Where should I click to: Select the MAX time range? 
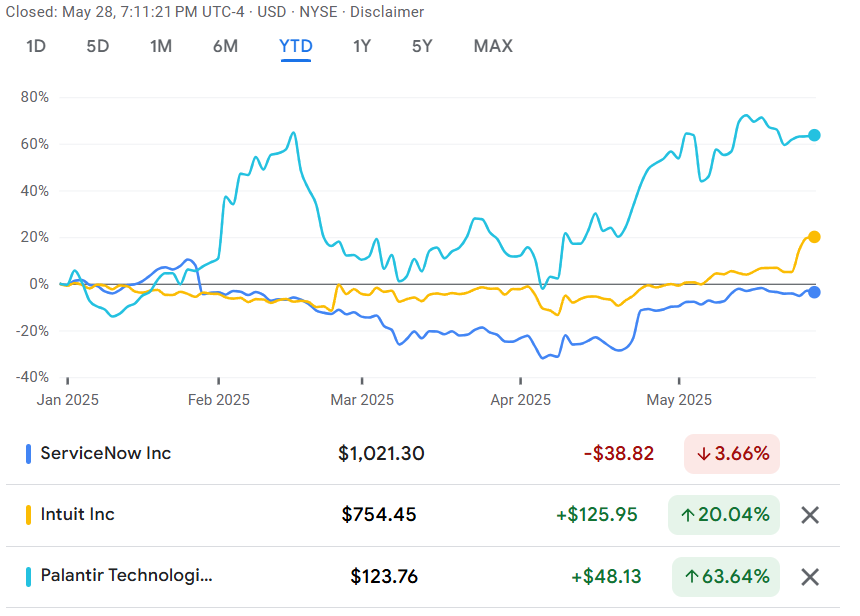(493, 46)
